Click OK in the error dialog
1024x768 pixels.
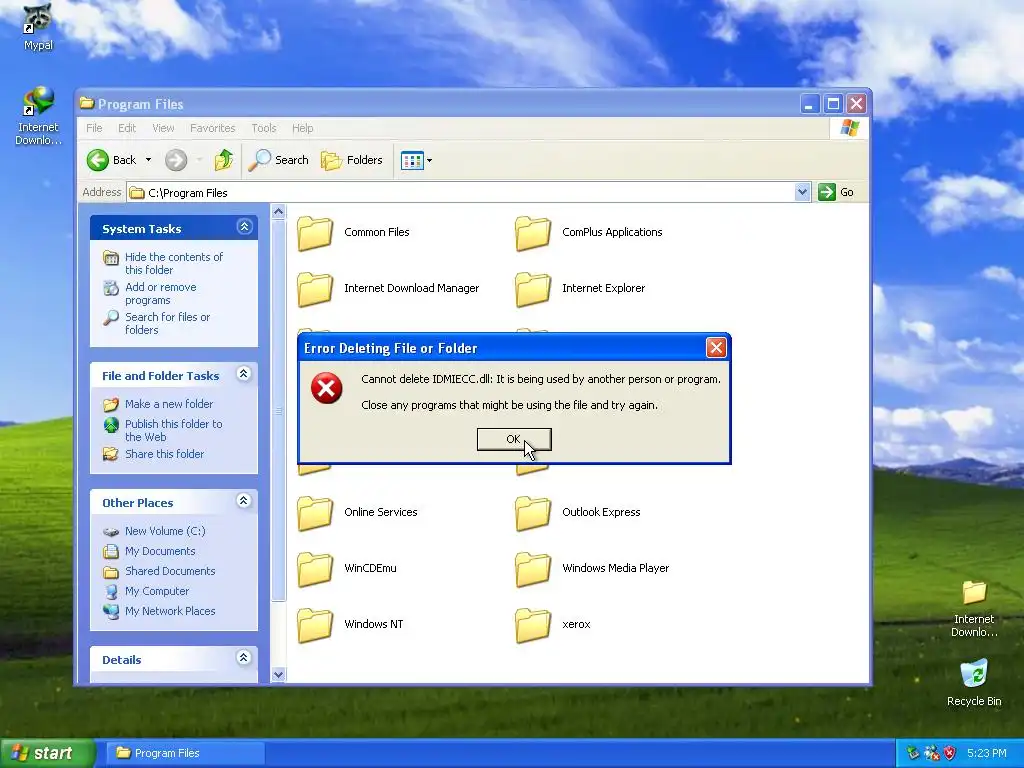[514, 440]
